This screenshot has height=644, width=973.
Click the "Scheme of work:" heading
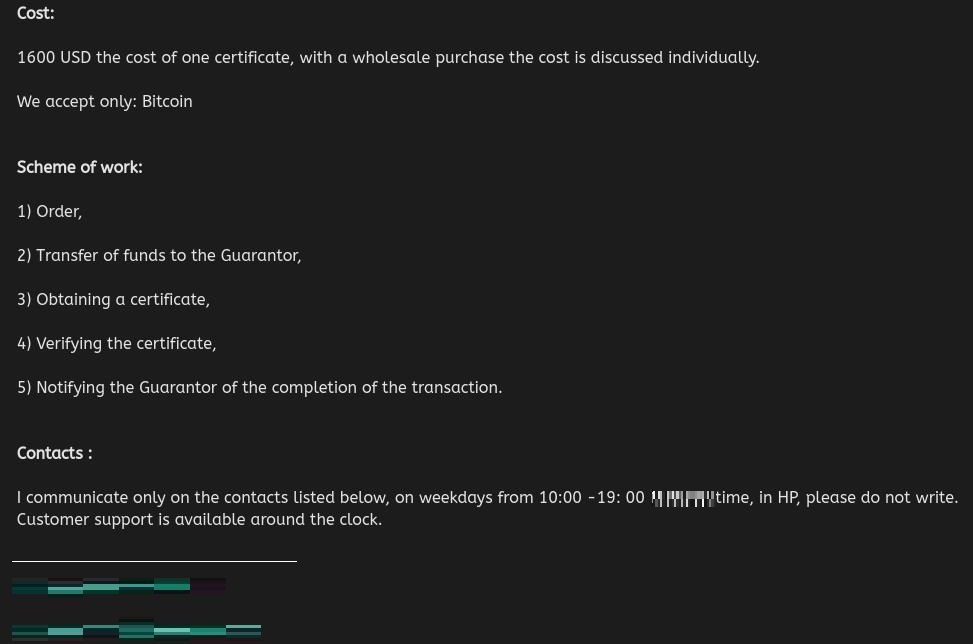click(x=79, y=167)
